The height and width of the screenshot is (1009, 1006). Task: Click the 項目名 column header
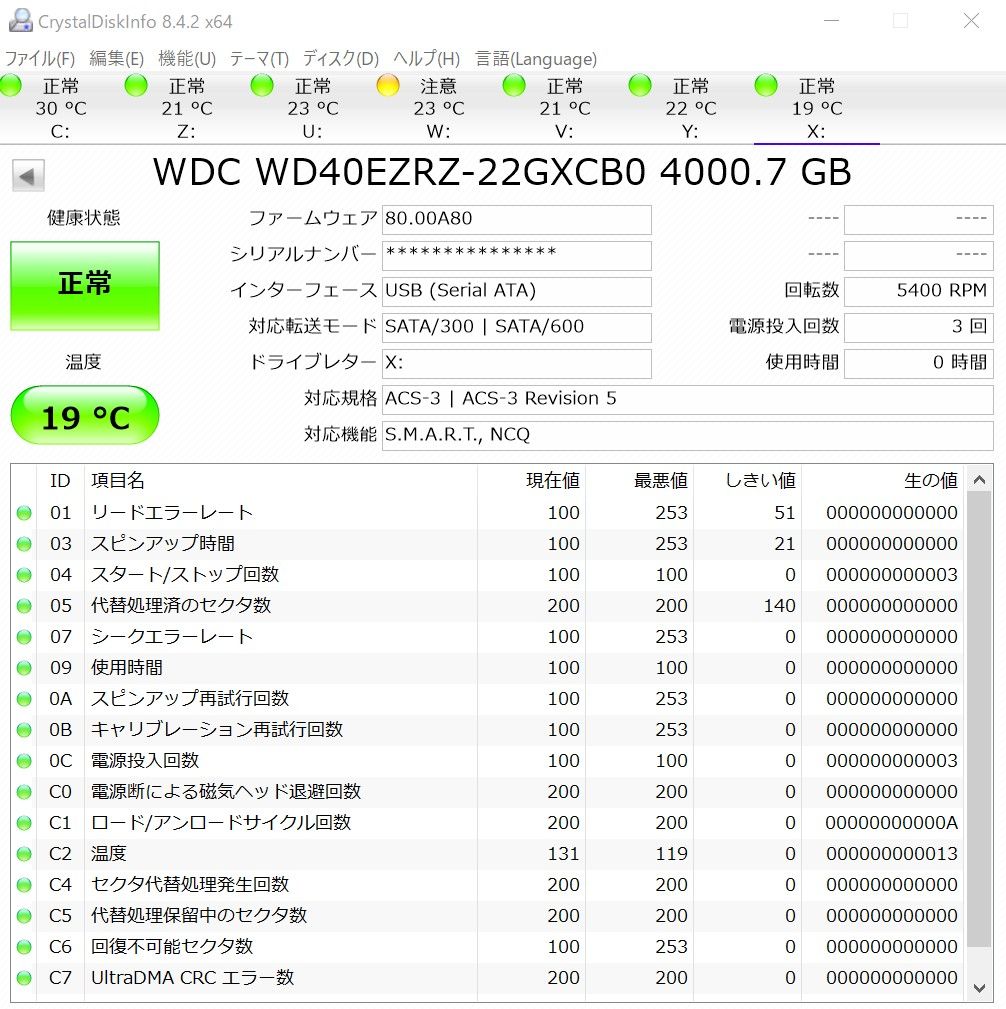coord(281,481)
